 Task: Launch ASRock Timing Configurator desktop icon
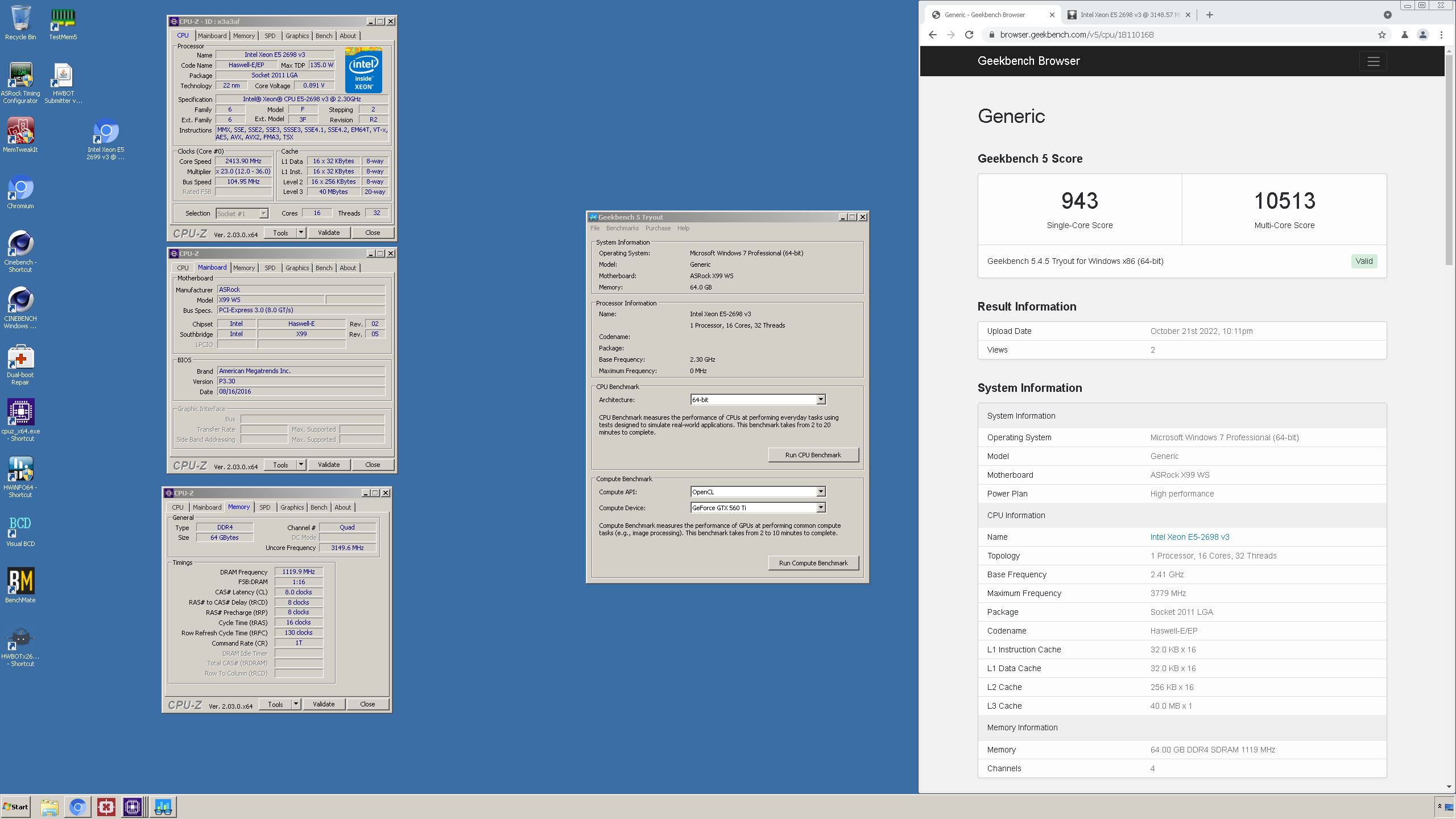point(20,83)
